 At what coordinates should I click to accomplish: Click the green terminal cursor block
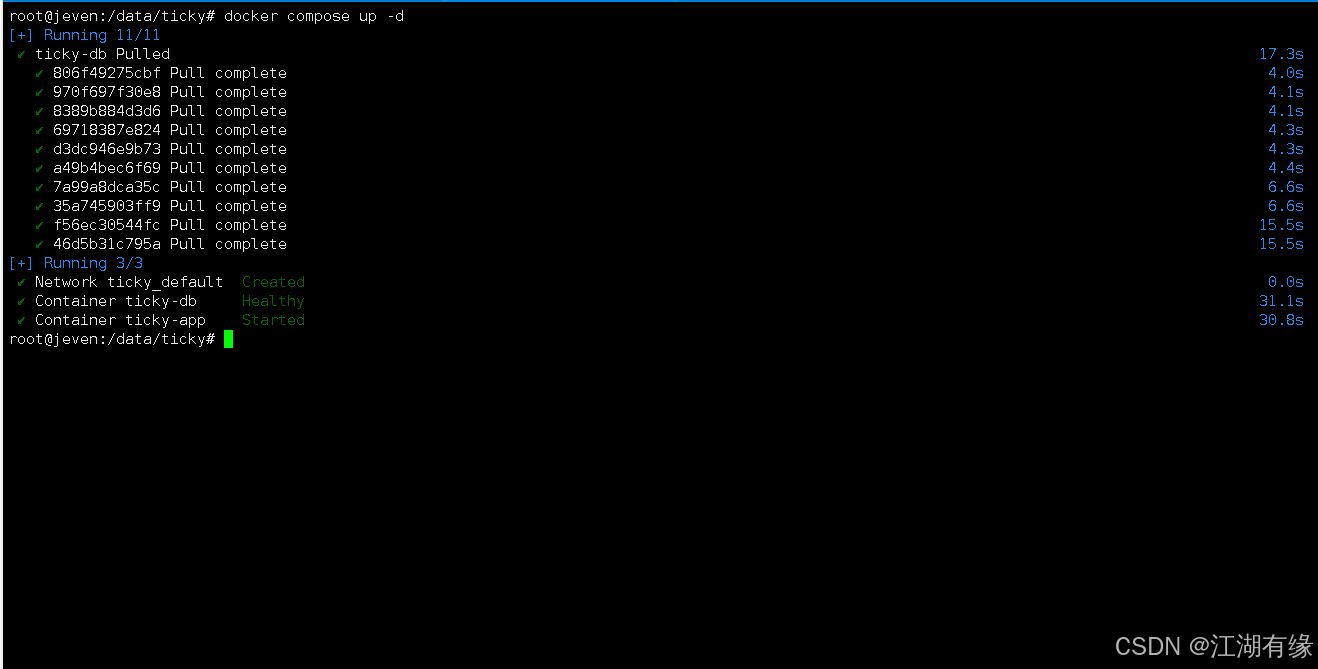tap(228, 339)
